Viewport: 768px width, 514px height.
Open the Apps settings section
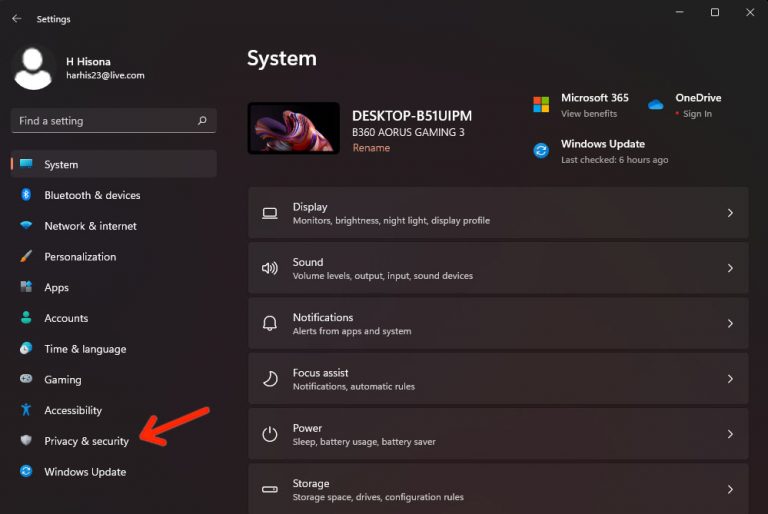tap(57, 288)
